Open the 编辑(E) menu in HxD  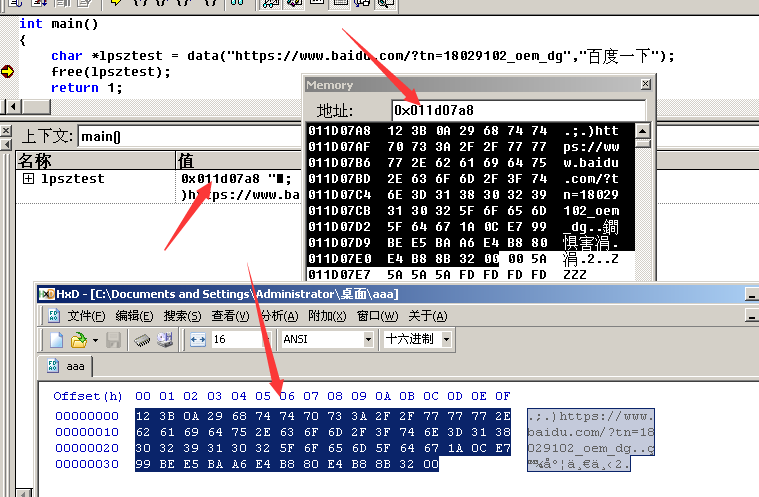coord(134,316)
